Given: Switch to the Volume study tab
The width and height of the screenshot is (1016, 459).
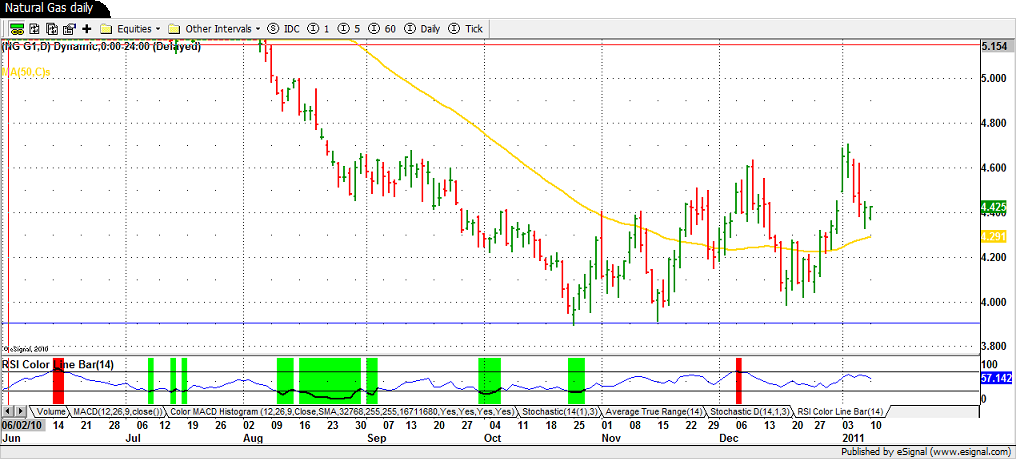Looking at the screenshot, I should 50,412.
